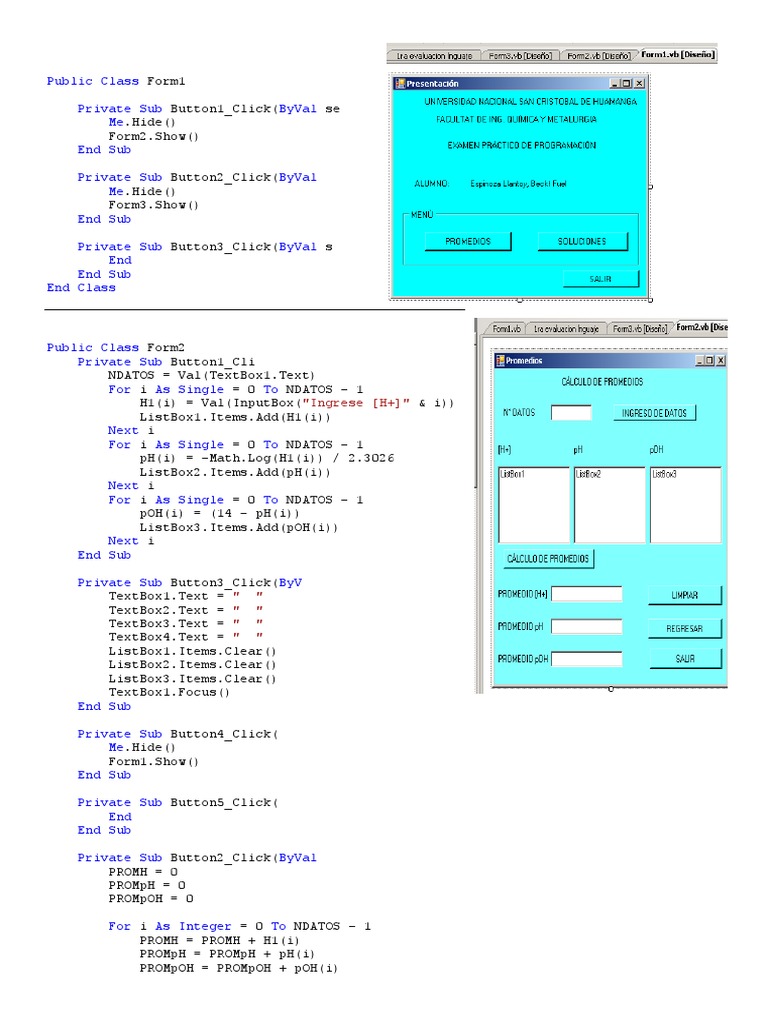Click the 'PROMpOH = 0' code line
This screenshot has width=768, height=1024.
[x=151, y=899]
